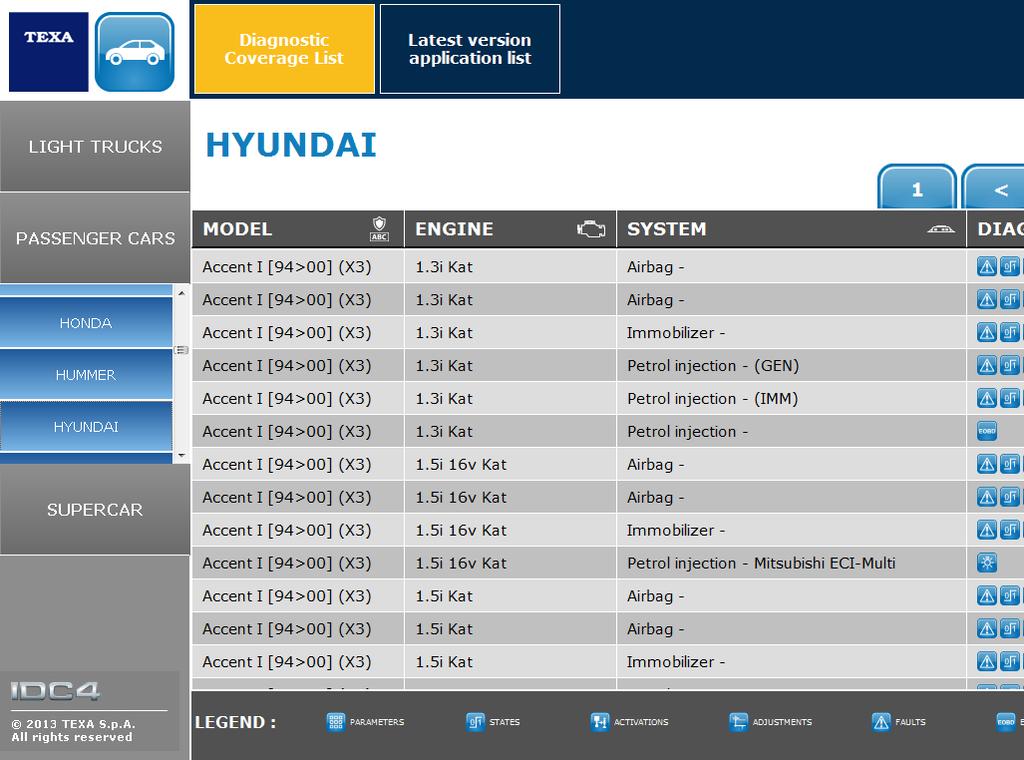Click the ACTIVATIONS legend icon
The width and height of the screenshot is (1024, 760).
click(599, 721)
